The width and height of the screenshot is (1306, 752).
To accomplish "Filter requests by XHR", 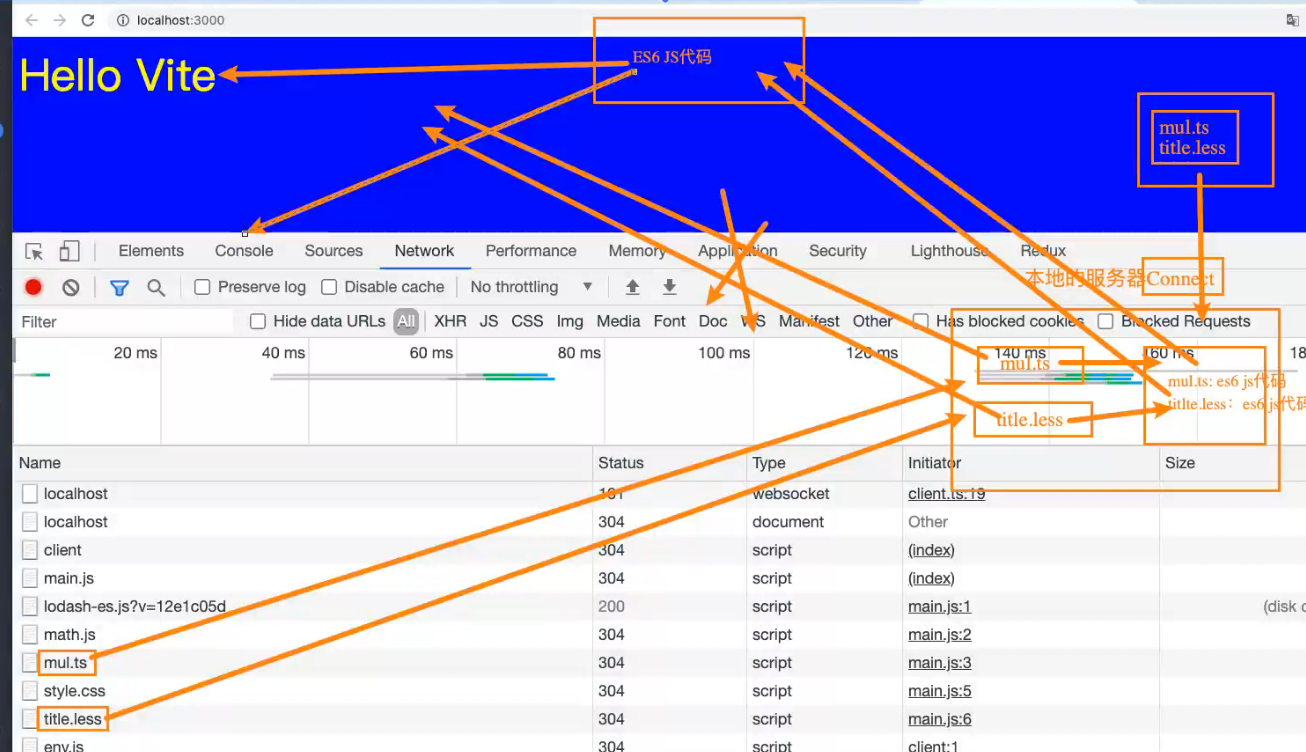I will (450, 321).
